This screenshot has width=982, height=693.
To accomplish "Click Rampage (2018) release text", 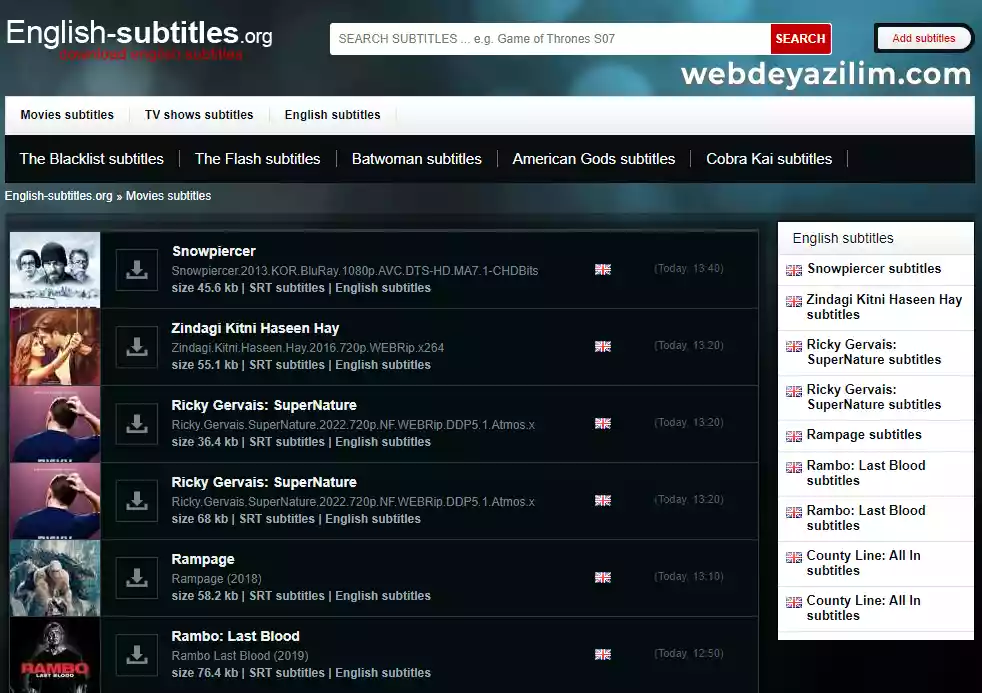I will [217, 578].
